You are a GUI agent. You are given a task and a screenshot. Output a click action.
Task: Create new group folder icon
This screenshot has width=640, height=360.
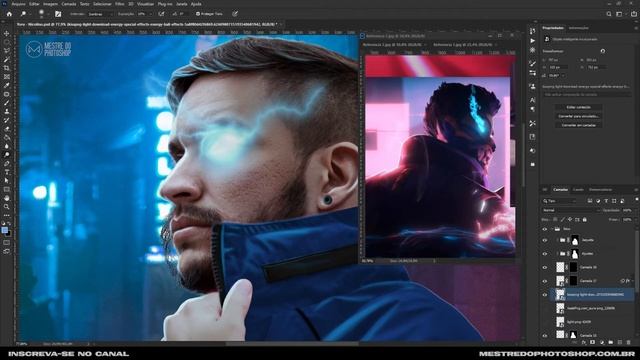[611, 342]
